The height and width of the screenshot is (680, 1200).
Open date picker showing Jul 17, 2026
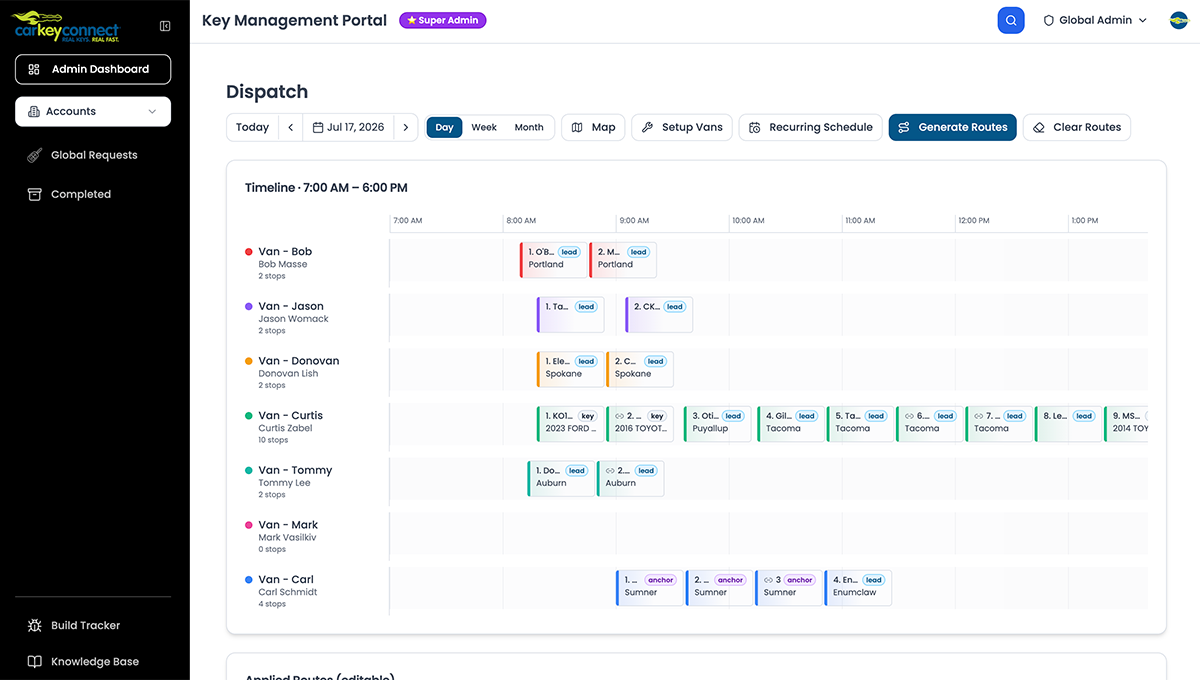click(348, 127)
